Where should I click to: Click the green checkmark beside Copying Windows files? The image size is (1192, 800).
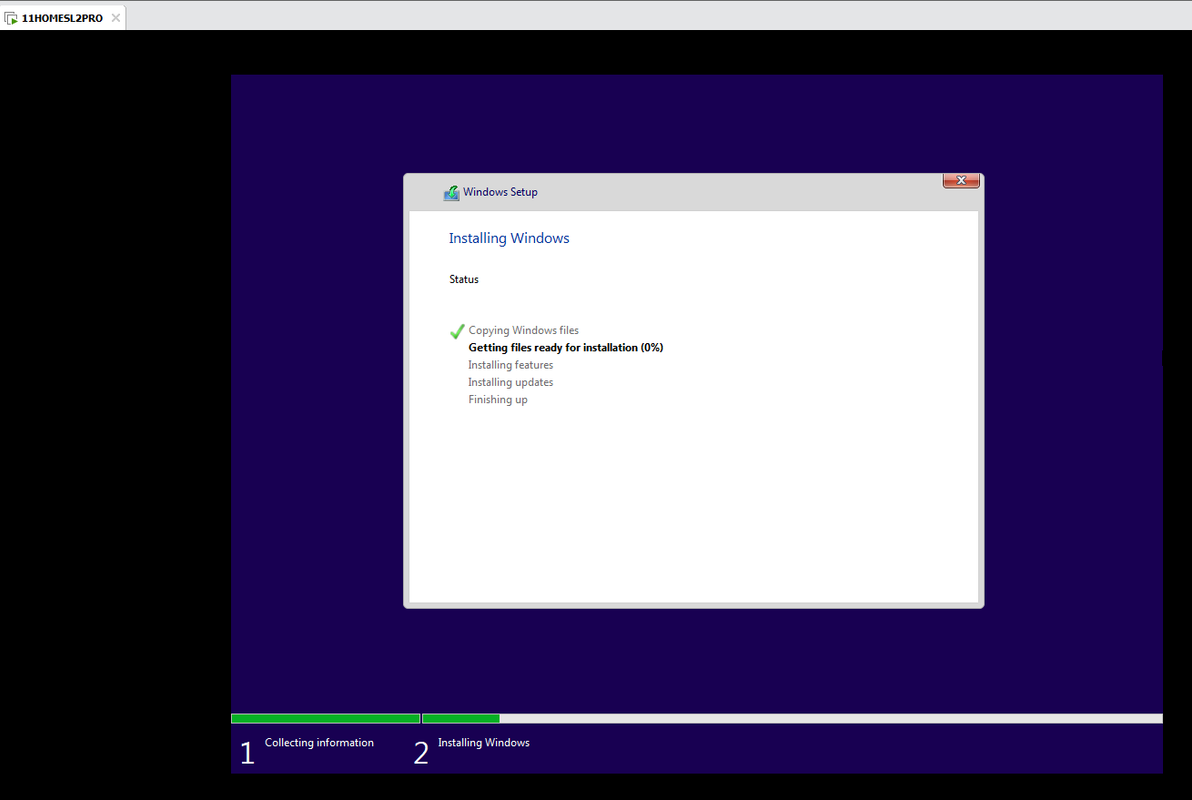pos(457,332)
